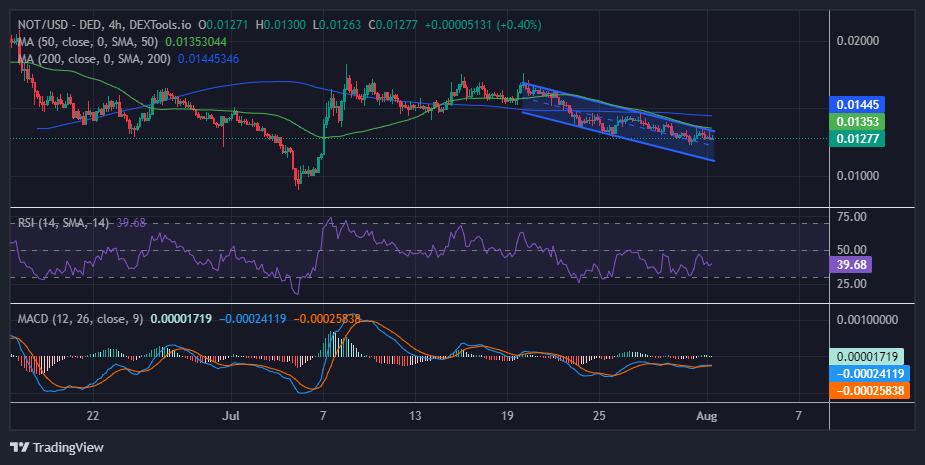Screen dimensions: 925x465
Task: Click the open price O0.01271 value
Action: [224, 25]
